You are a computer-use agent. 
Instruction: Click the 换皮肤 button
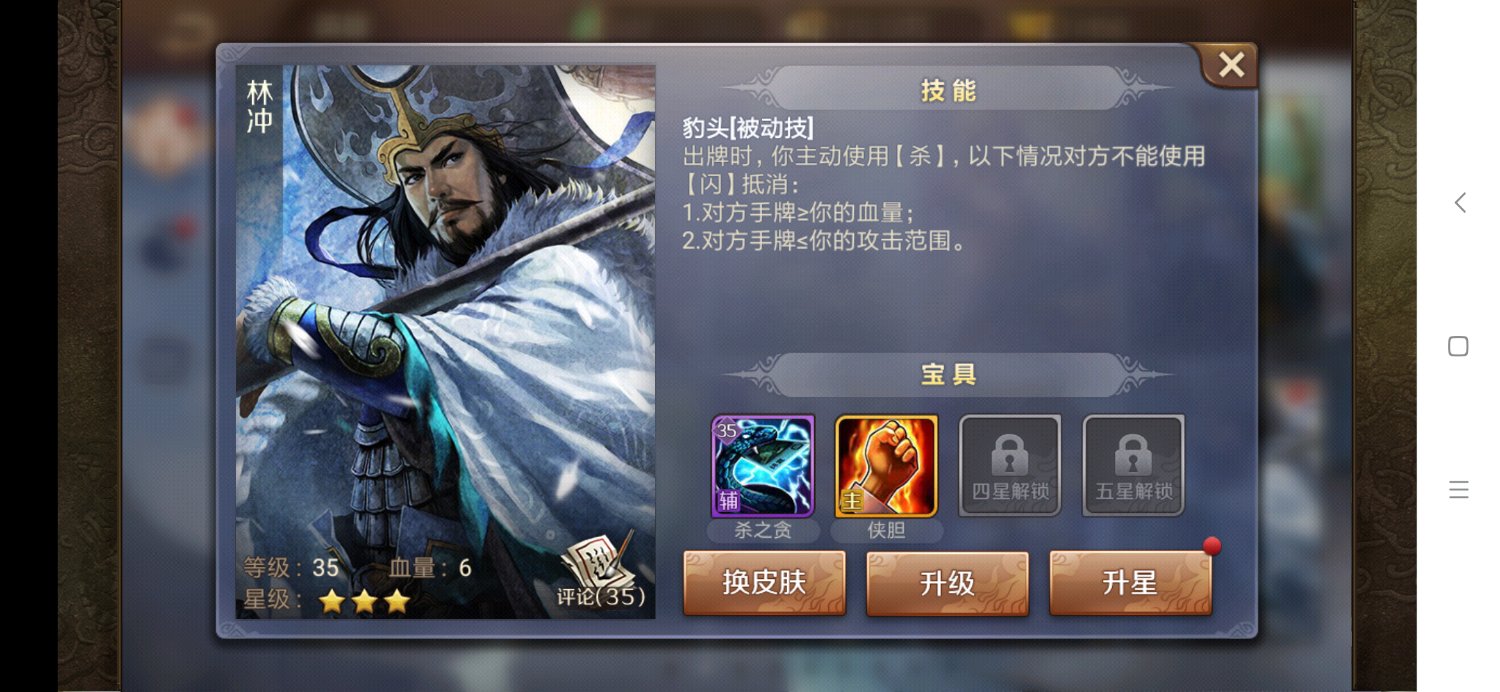click(764, 583)
